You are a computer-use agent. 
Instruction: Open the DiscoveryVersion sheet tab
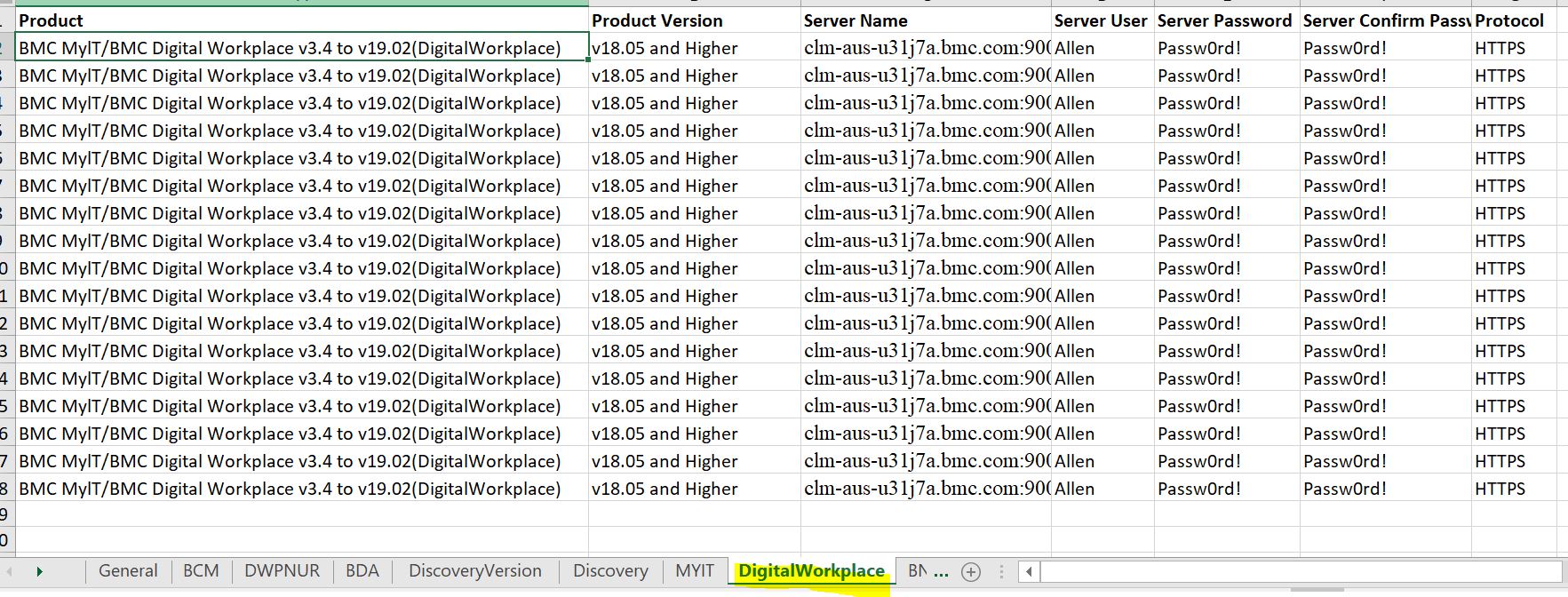point(474,571)
